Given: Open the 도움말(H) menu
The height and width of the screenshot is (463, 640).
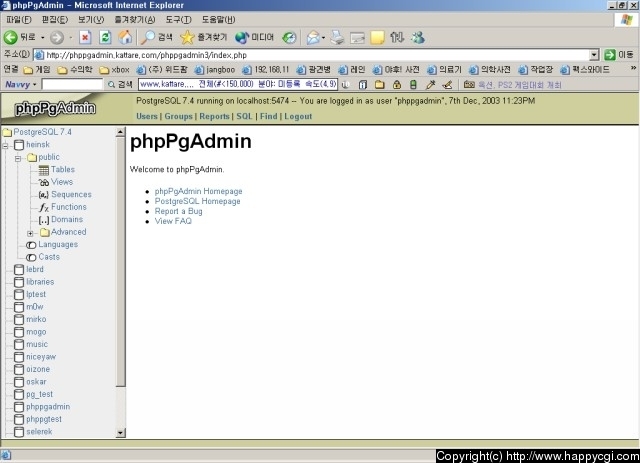Looking at the screenshot, I should tap(218, 20).
